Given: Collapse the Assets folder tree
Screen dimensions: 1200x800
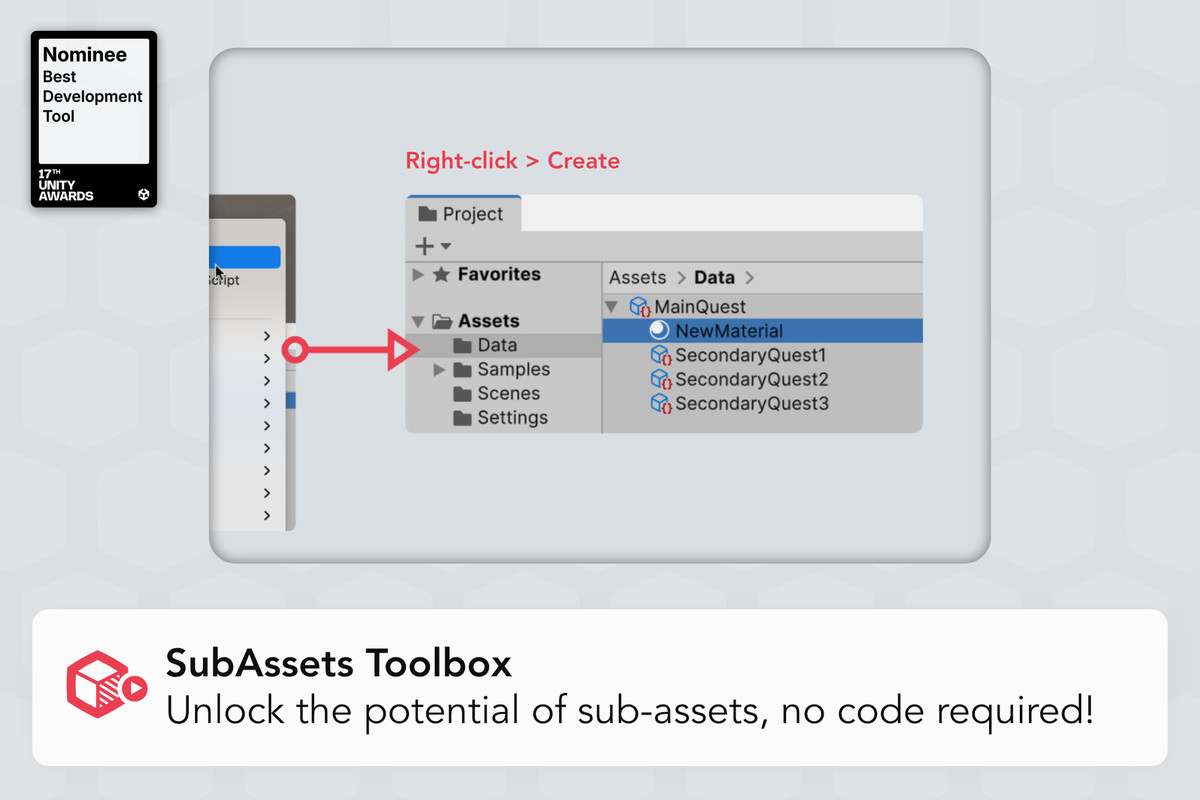Looking at the screenshot, I should click(419, 320).
